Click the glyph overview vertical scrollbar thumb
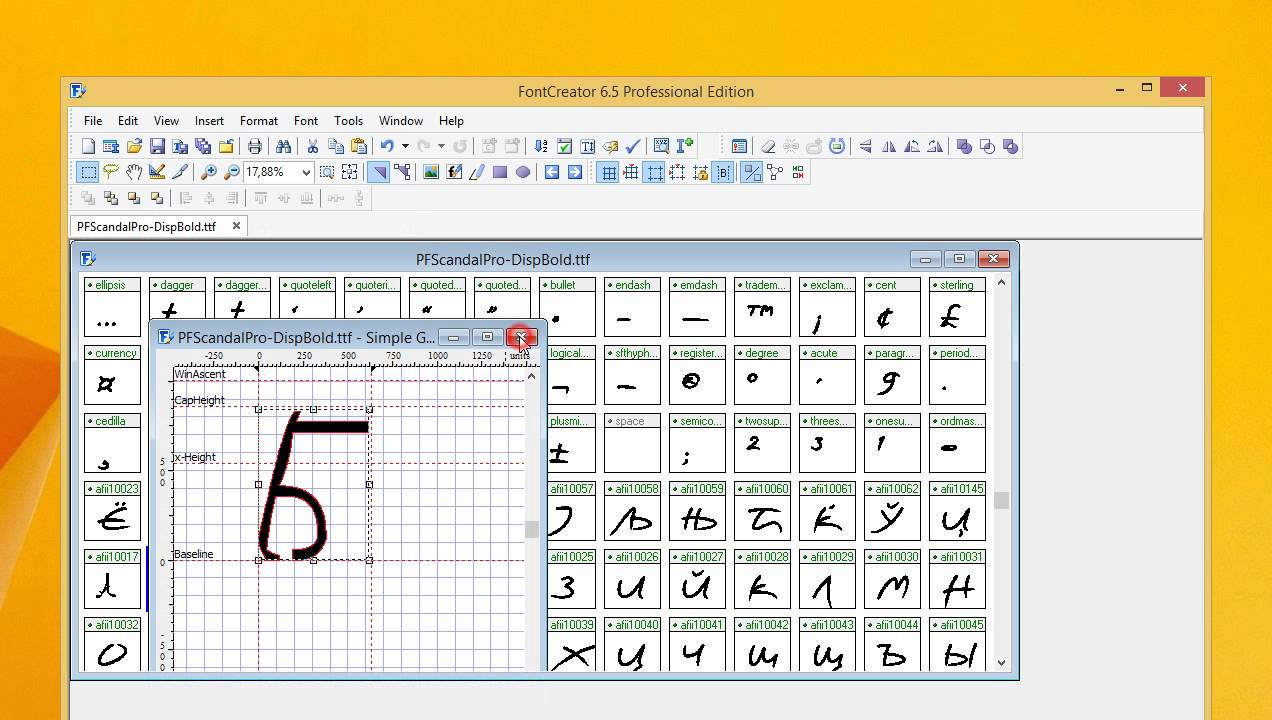The height and width of the screenshot is (720, 1272). point(1002,501)
